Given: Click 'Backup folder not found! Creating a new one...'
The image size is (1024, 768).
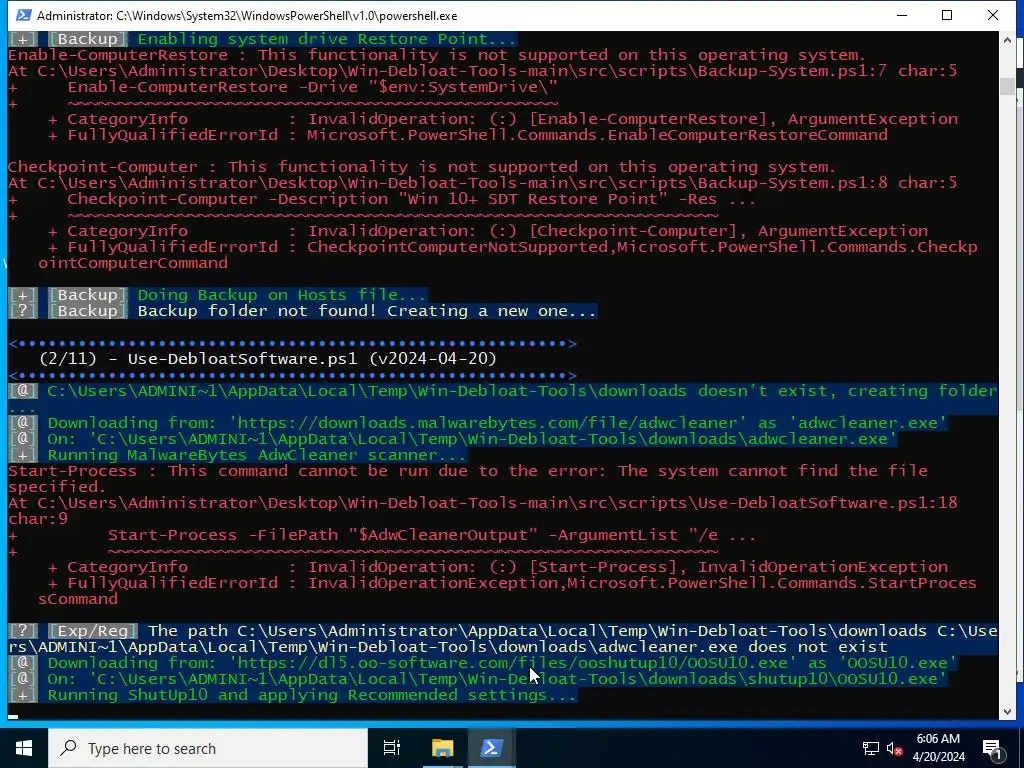Looking at the screenshot, I should [x=366, y=311].
